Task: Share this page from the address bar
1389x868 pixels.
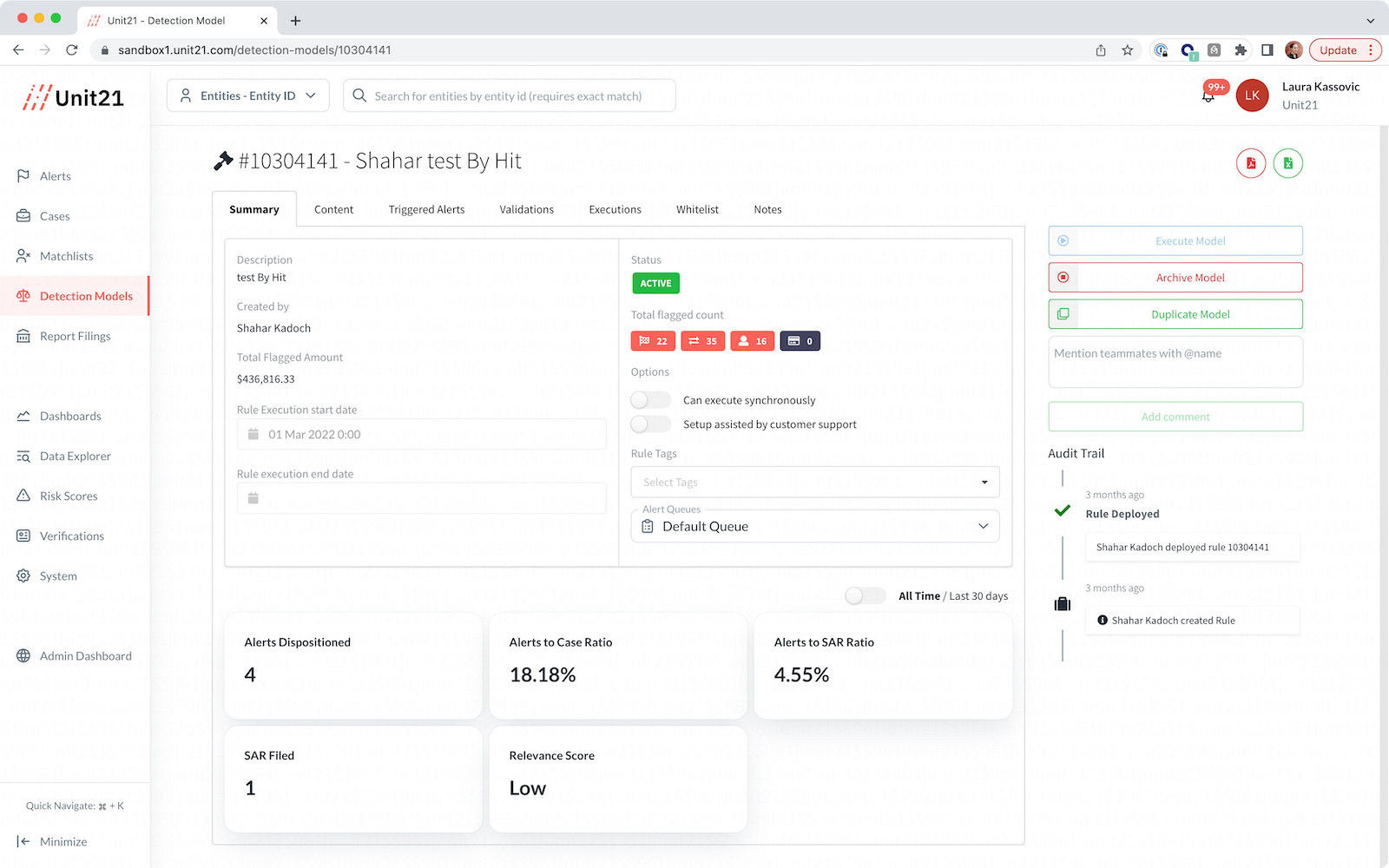Action: tap(1101, 50)
